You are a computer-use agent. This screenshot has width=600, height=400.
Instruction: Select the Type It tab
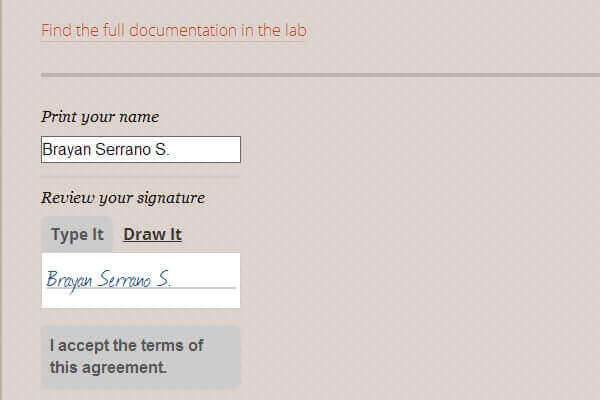(77, 235)
